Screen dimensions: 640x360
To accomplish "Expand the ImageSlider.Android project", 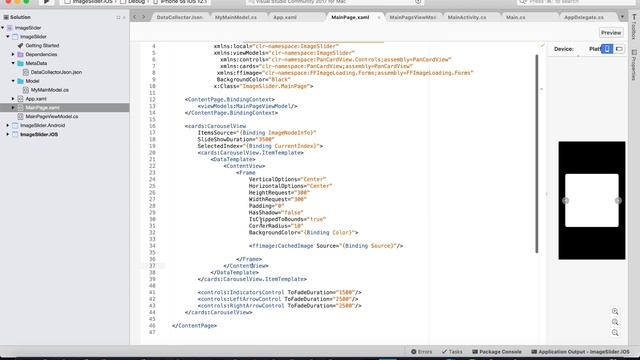I will (x=8, y=125).
